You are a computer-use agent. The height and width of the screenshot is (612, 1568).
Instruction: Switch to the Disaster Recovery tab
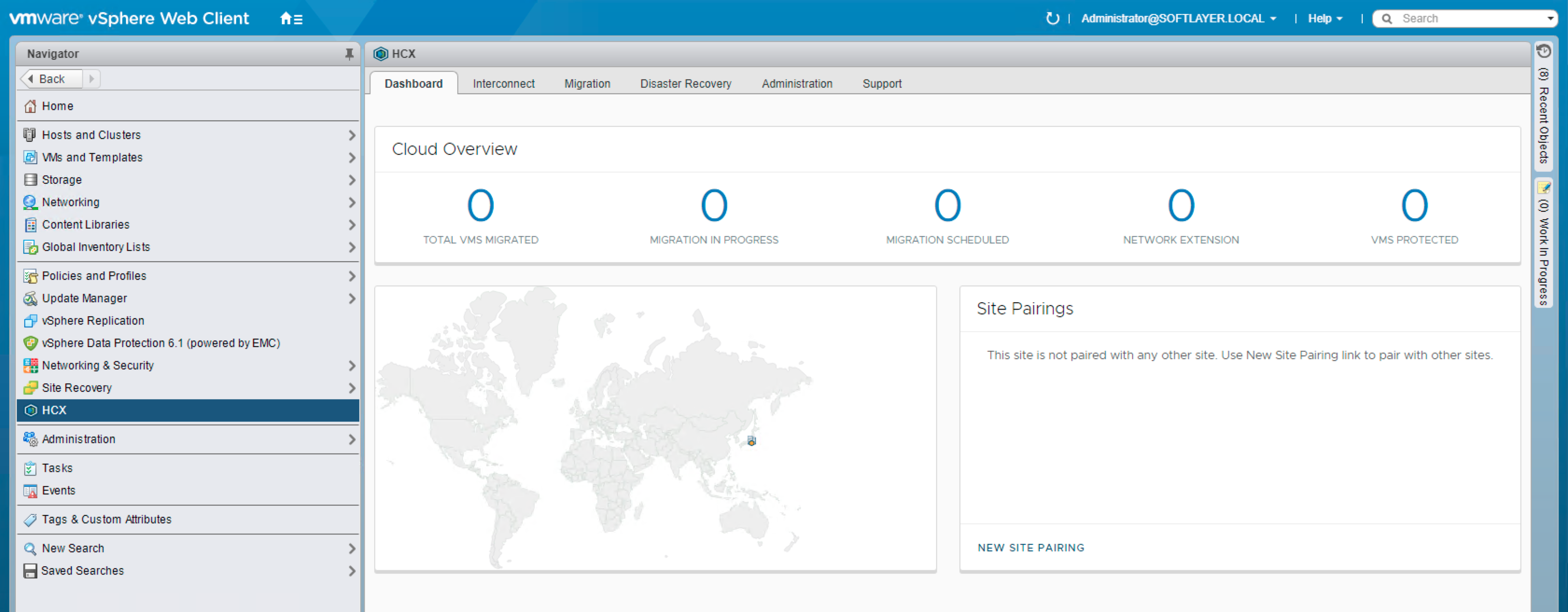(x=686, y=83)
